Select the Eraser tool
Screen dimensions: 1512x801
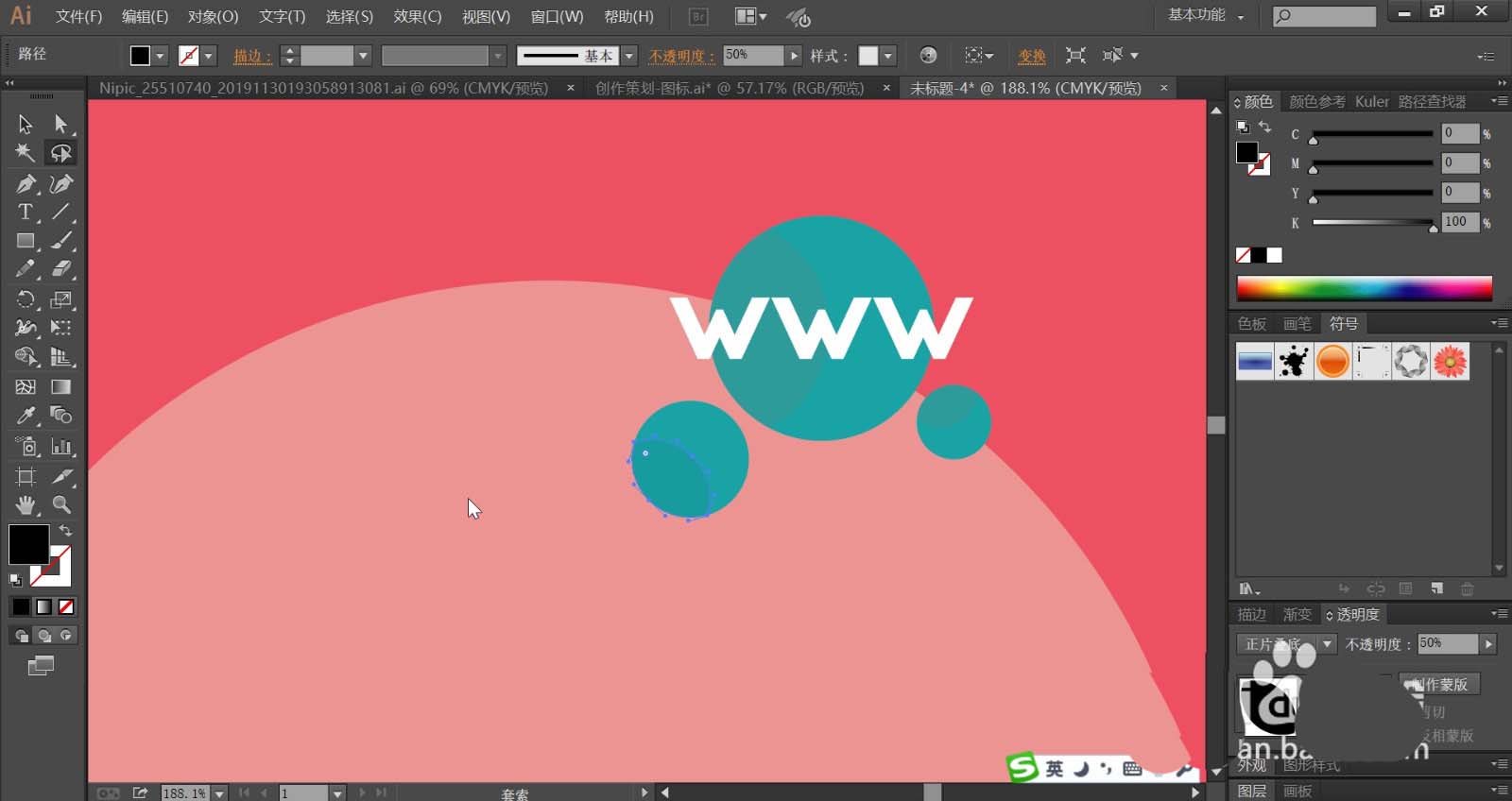pyautogui.click(x=60, y=269)
